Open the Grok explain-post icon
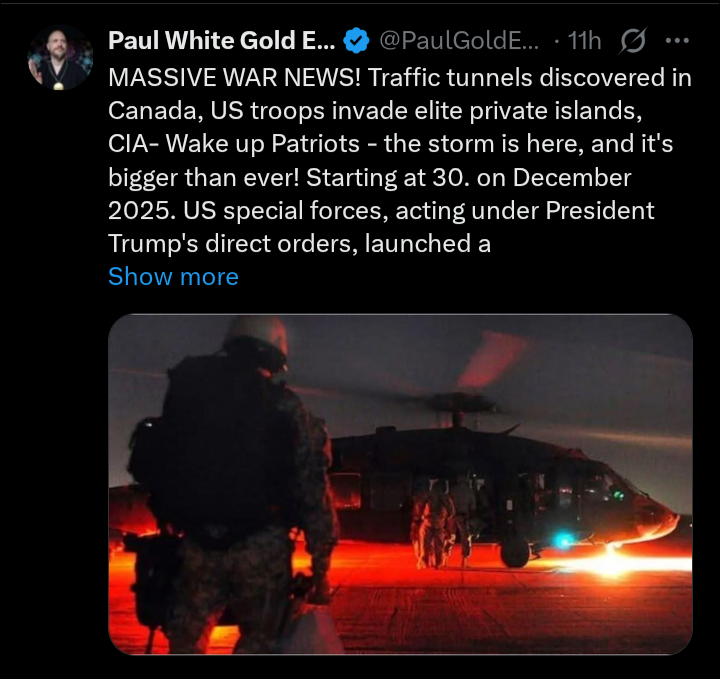The width and height of the screenshot is (720, 679). tap(633, 40)
